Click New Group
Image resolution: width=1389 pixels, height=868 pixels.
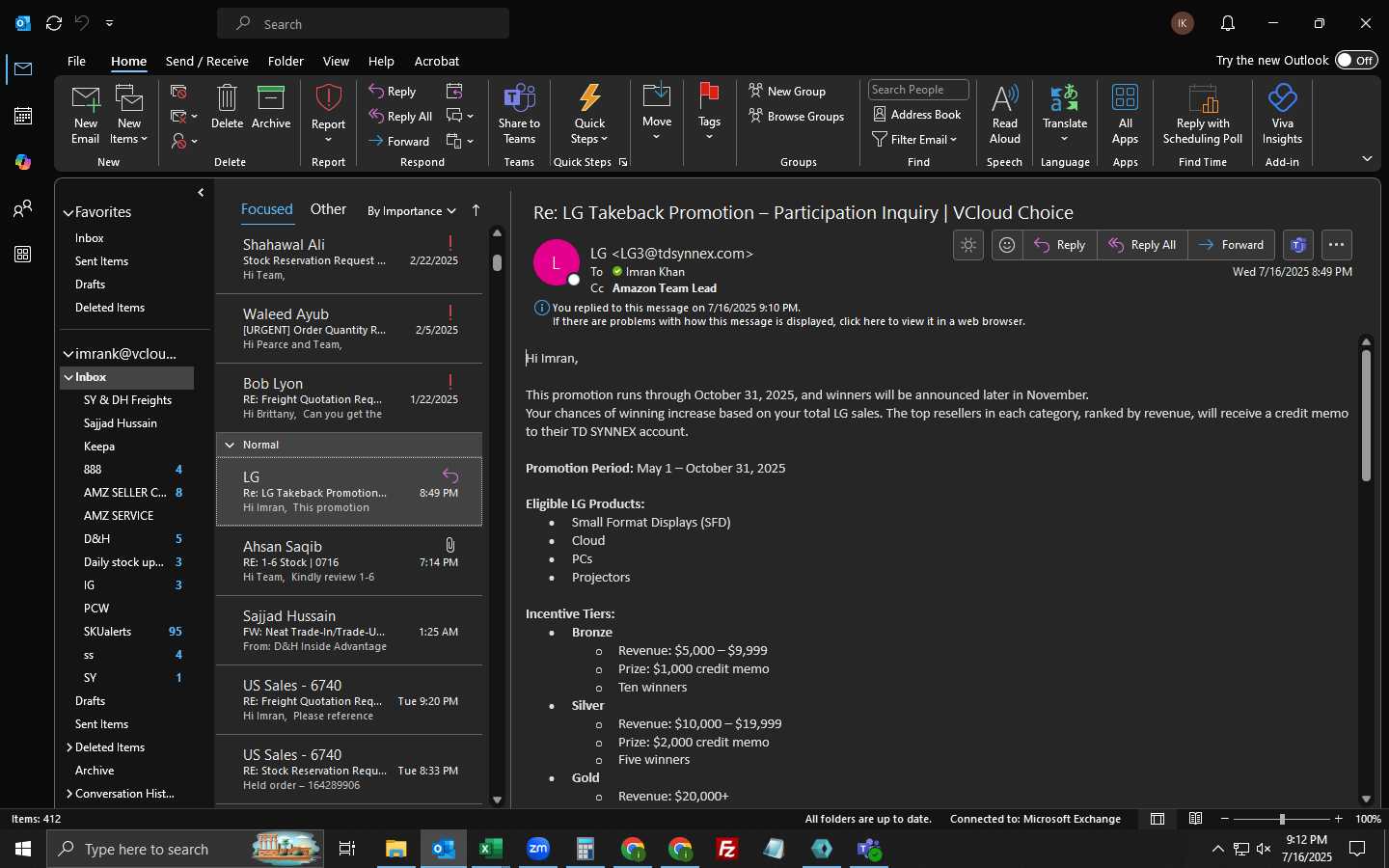point(787,92)
